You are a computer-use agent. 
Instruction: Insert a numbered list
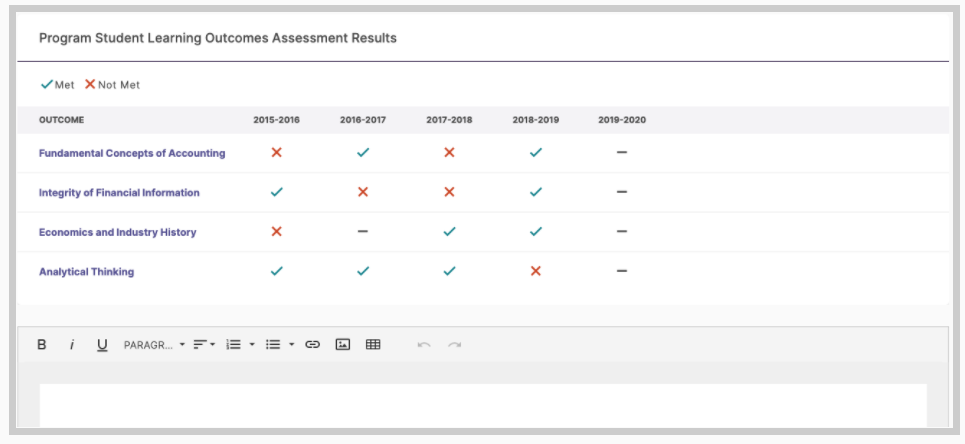(233, 345)
